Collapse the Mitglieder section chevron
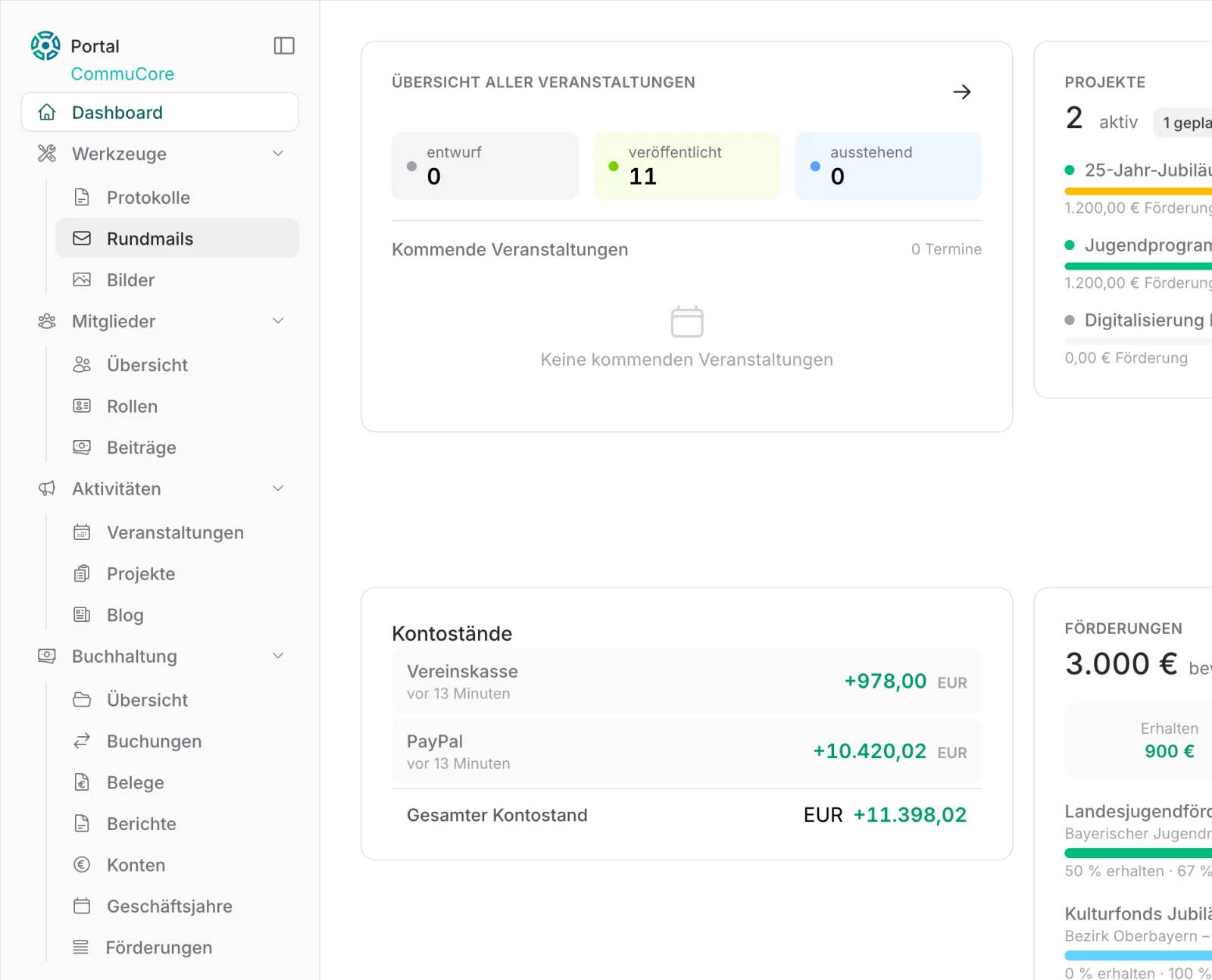1212x980 pixels. (x=278, y=321)
